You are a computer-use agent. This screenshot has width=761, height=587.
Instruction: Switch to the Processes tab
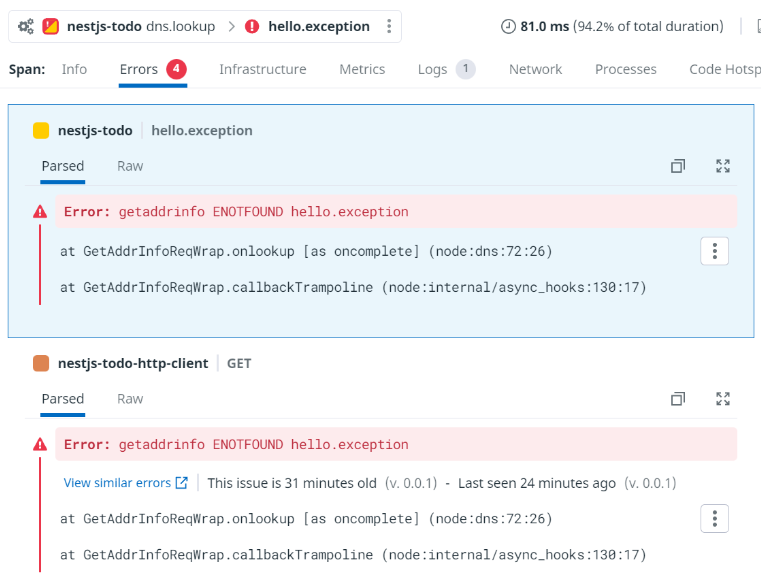coord(626,69)
